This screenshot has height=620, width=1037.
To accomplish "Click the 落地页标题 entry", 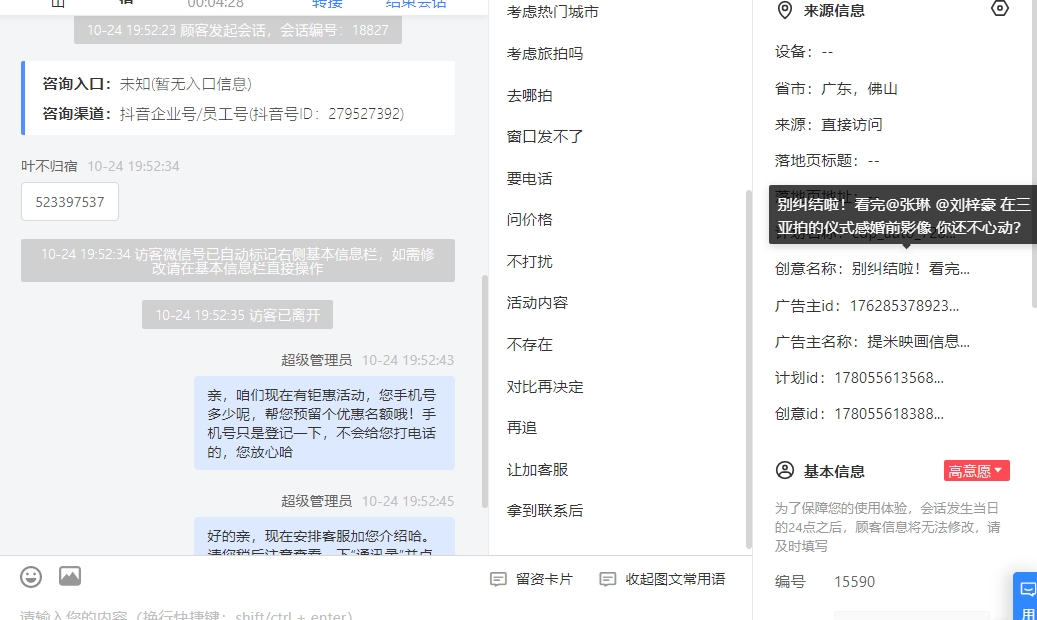I will click(827, 160).
